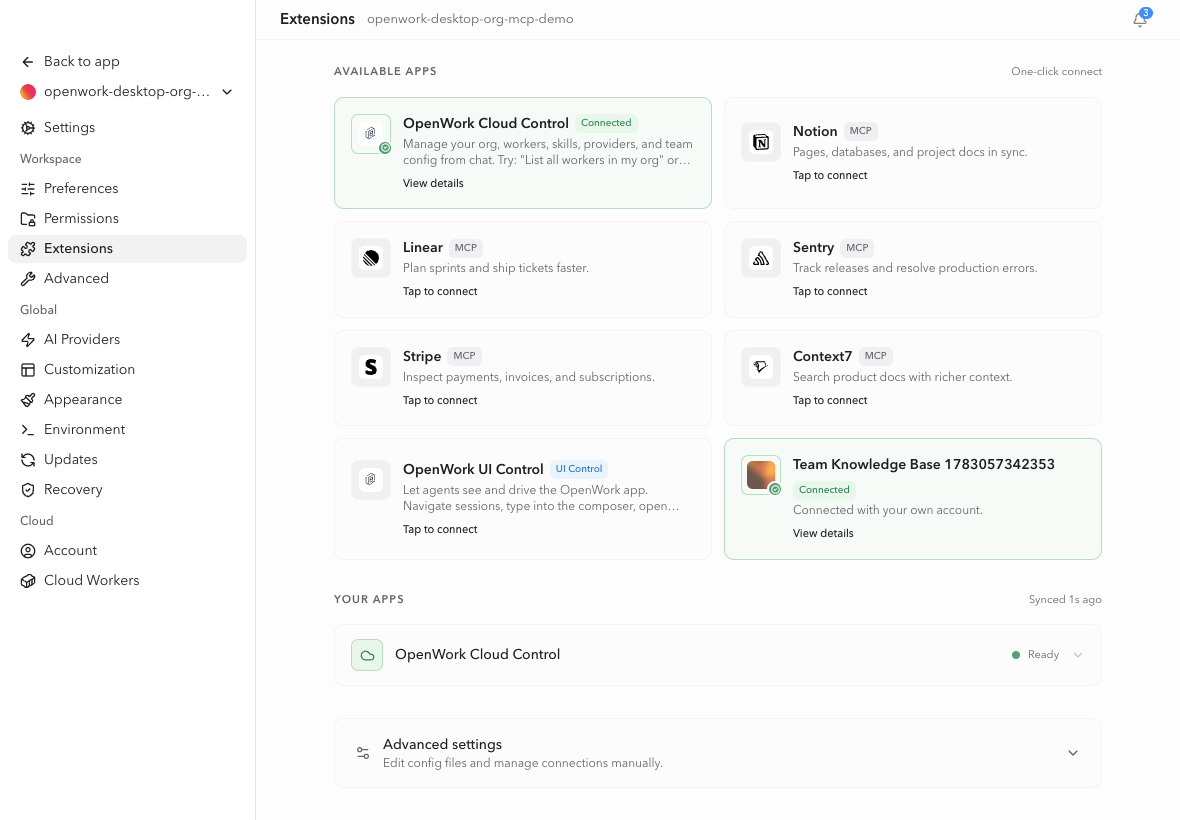Click the Context7 app logo
1180x820 pixels.
pos(761,367)
